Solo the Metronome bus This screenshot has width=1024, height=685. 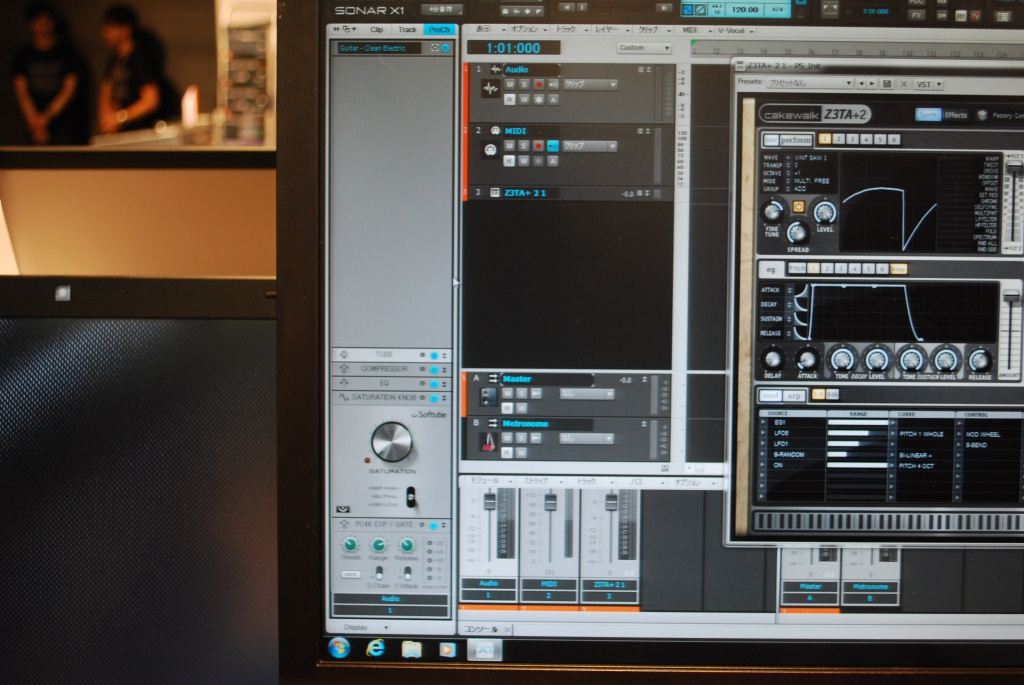tap(521, 438)
